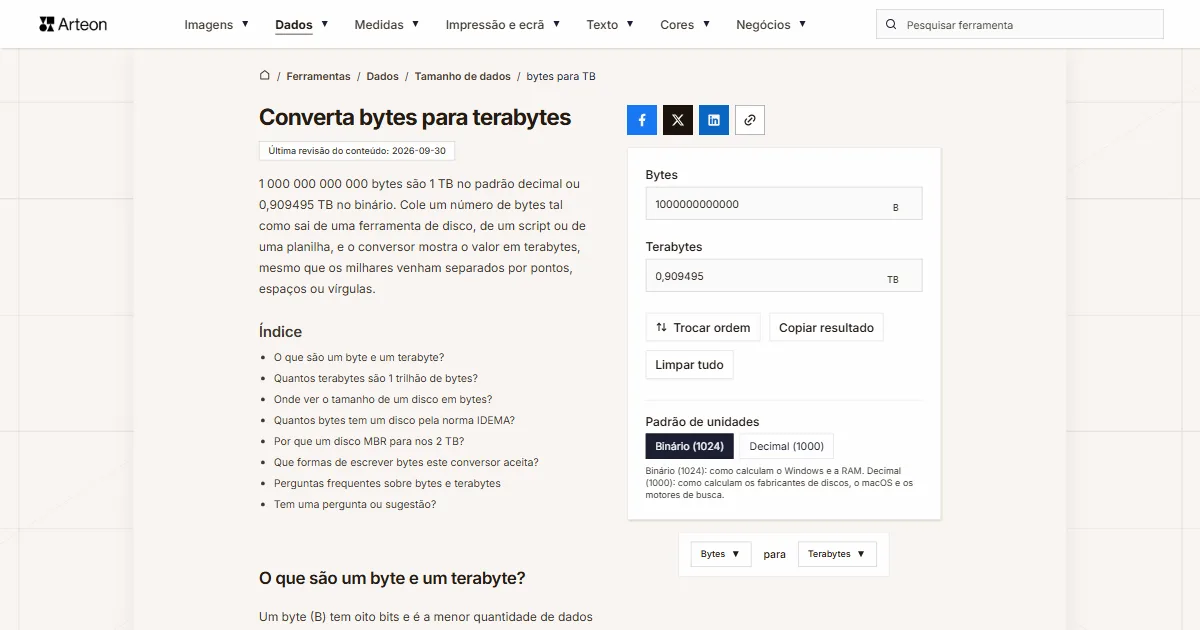
Task: Jump to 'Onde ver o tamanho de um disco em bytes?'
Action: [383, 399]
